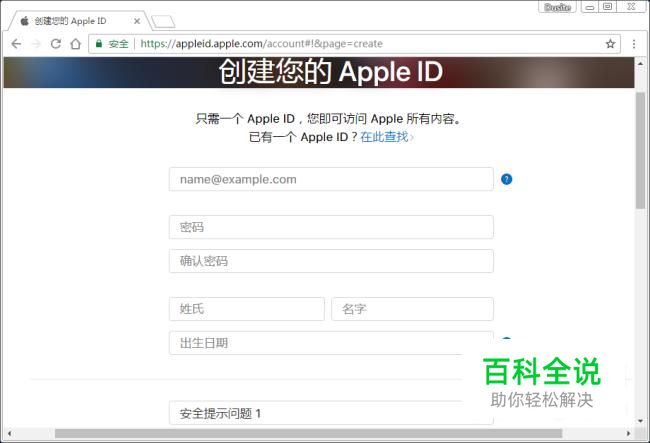650x443 pixels.
Task: Click the browser forward arrow
Action: [36, 44]
